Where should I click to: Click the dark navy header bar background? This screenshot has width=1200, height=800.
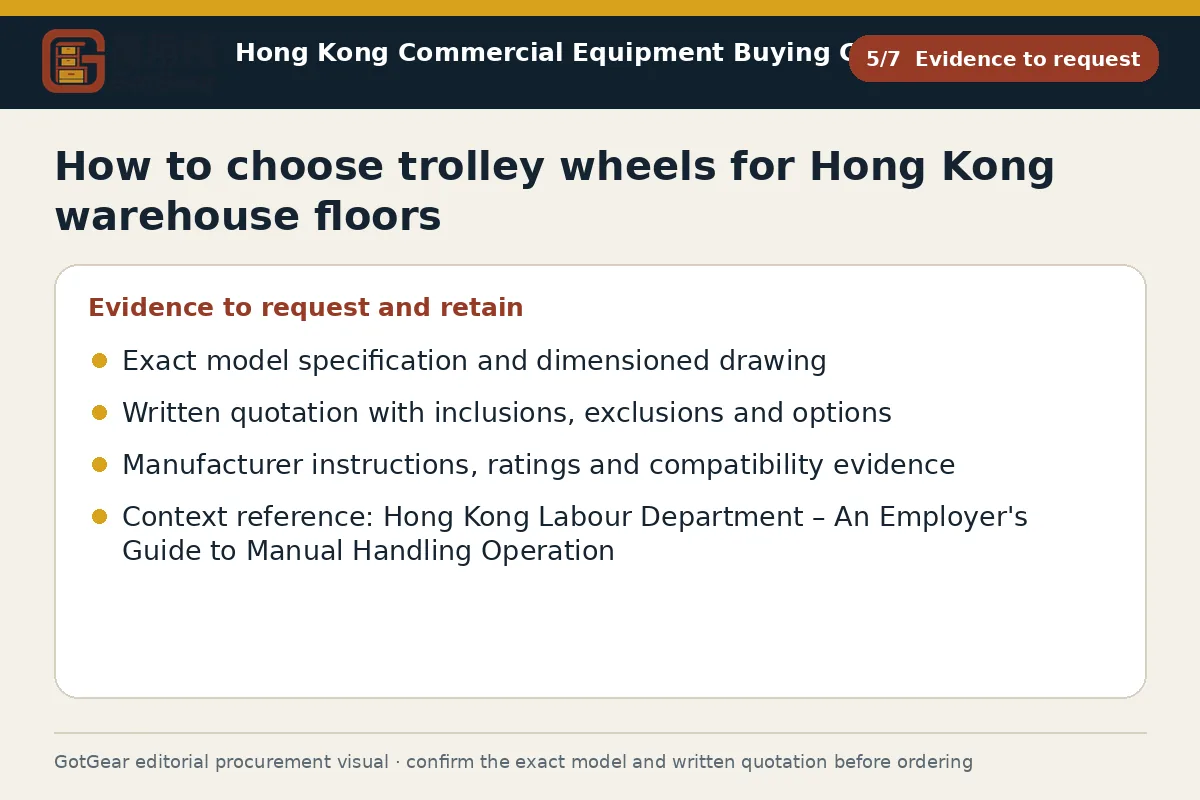point(600,97)
